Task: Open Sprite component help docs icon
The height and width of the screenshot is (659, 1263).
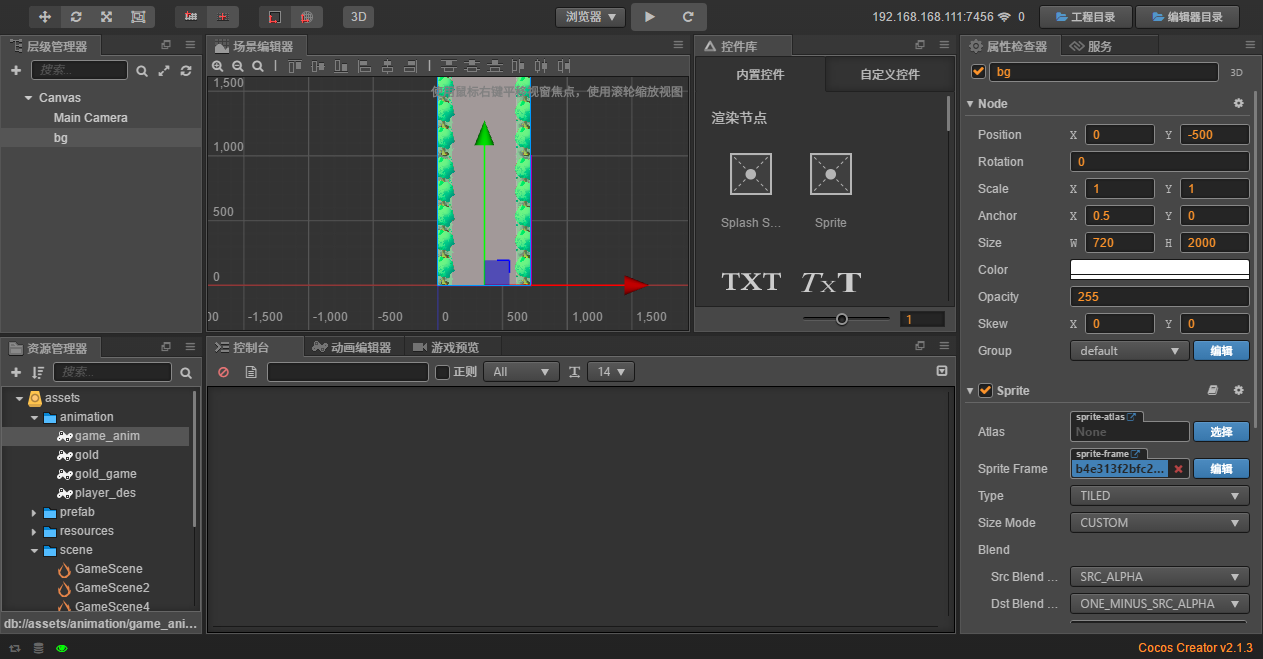Action: 1213,391
